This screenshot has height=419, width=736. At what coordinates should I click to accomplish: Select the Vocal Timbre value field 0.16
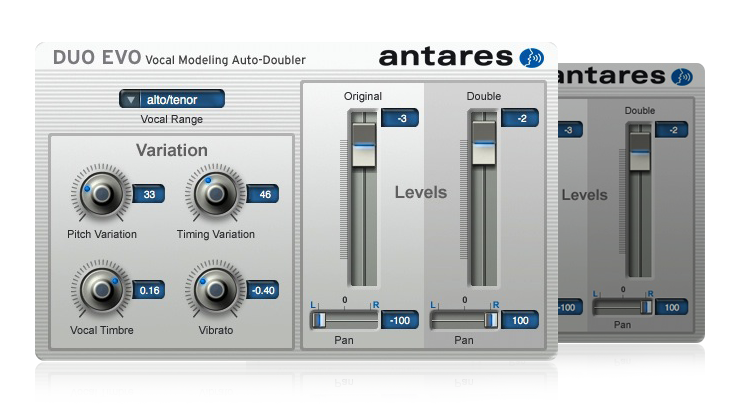149,290
